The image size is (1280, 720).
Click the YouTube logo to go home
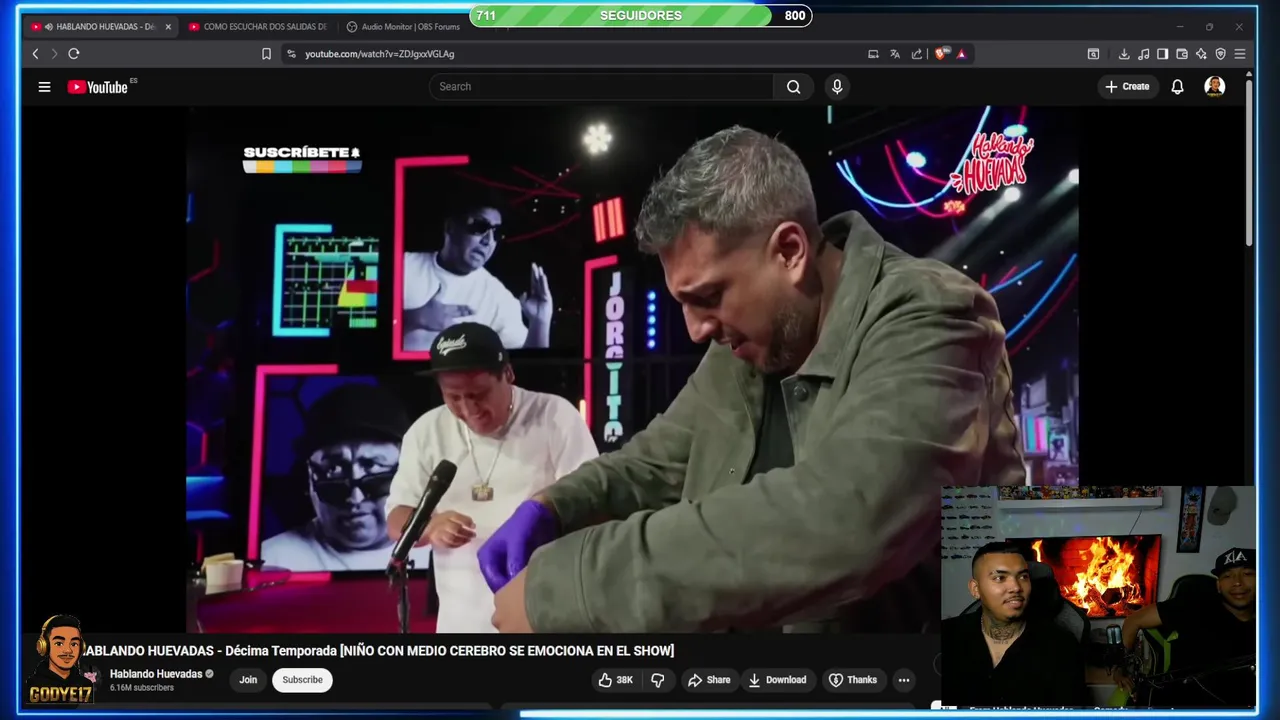tap(98, 87)
